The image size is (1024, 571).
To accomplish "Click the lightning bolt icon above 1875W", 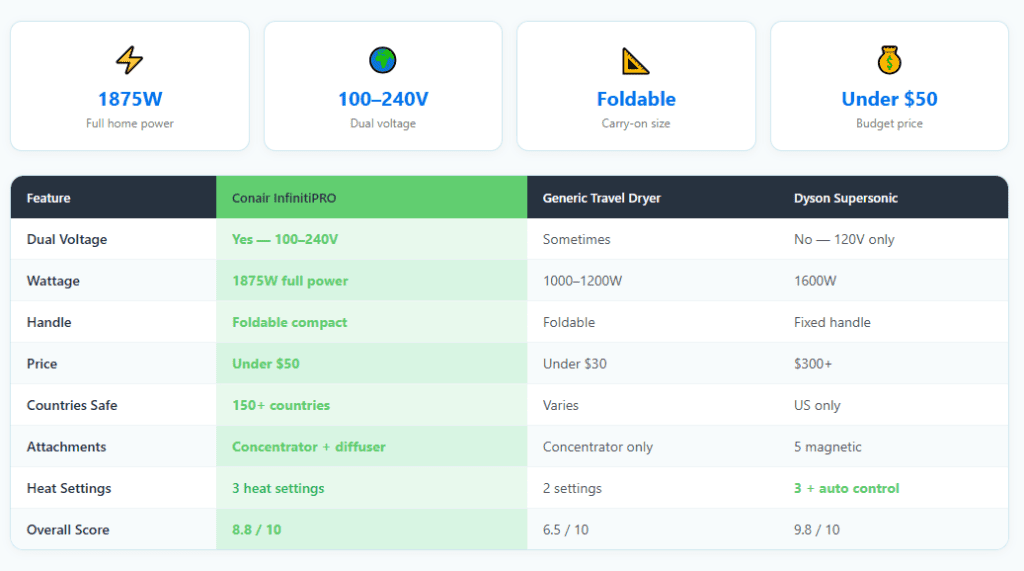I will pyautogui.click(x=129, y=60).
